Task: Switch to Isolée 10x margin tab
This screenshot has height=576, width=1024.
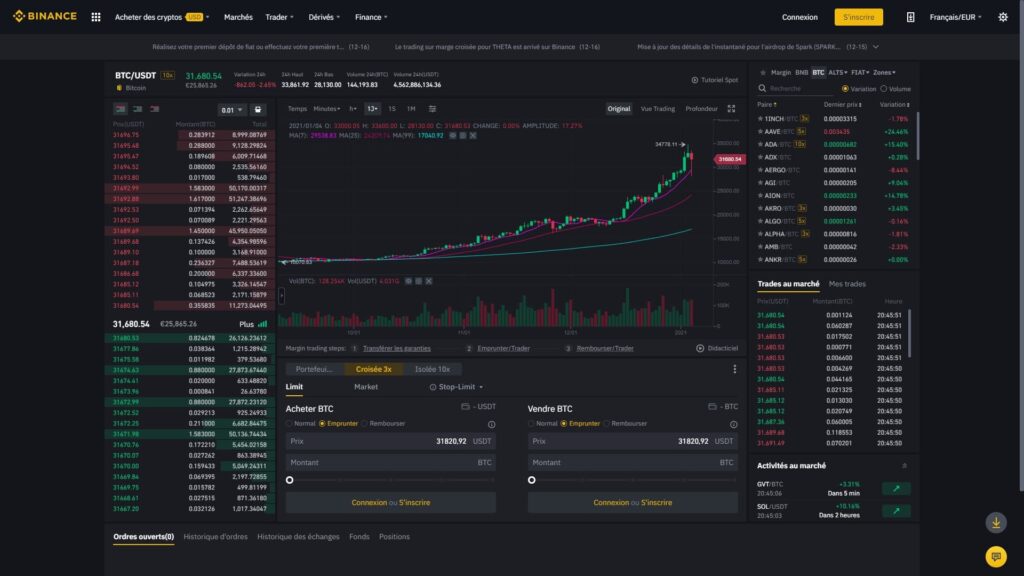Action: [x=432, y=369]
